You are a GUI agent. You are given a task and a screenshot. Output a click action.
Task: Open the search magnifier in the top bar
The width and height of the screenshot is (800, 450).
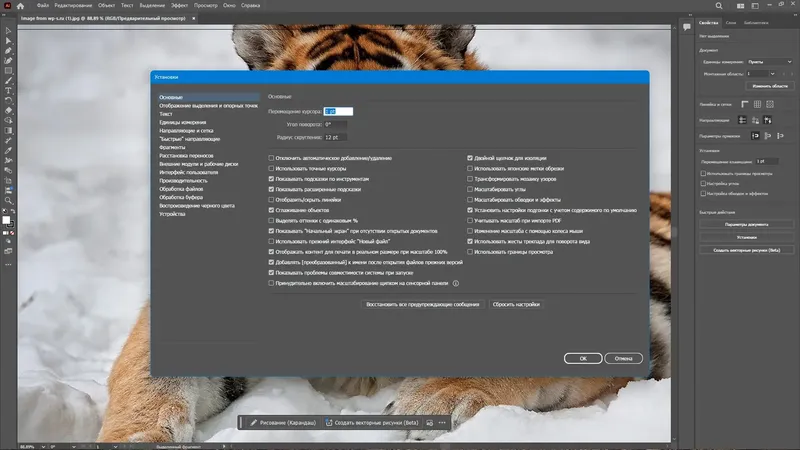[x=719, y=6]
